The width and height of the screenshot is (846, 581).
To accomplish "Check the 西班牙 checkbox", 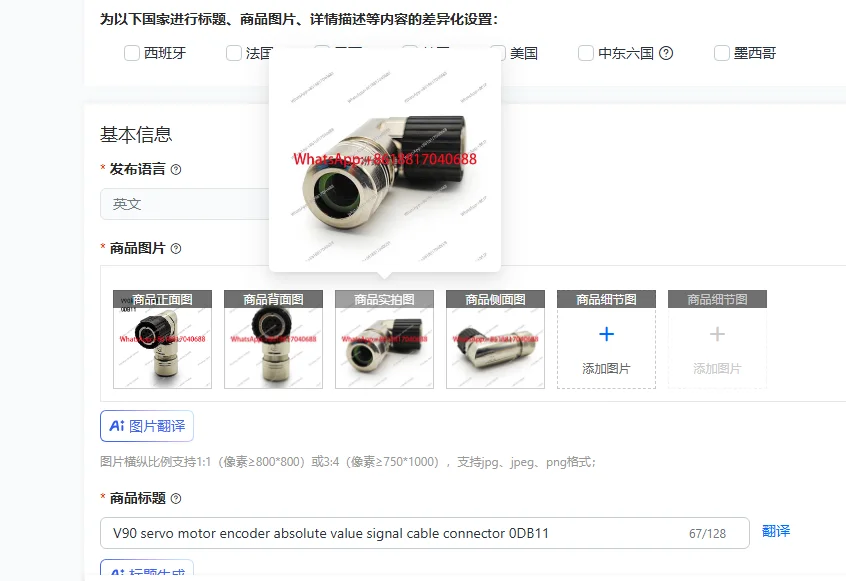I will point(132,53).
